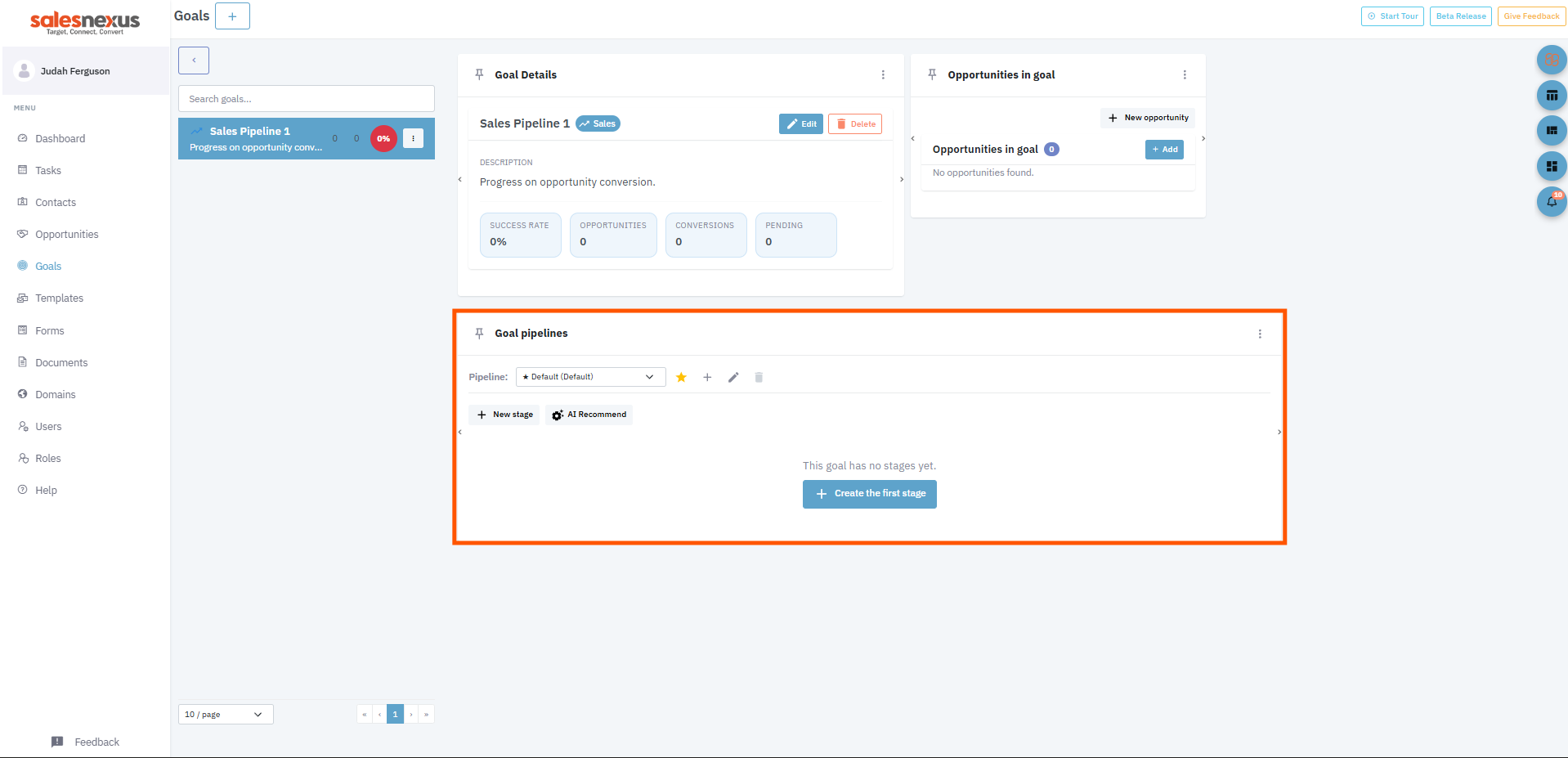The image size is (1568, 758).
Task: Open Templates from the sidebar menu
Action: (59, 298)
